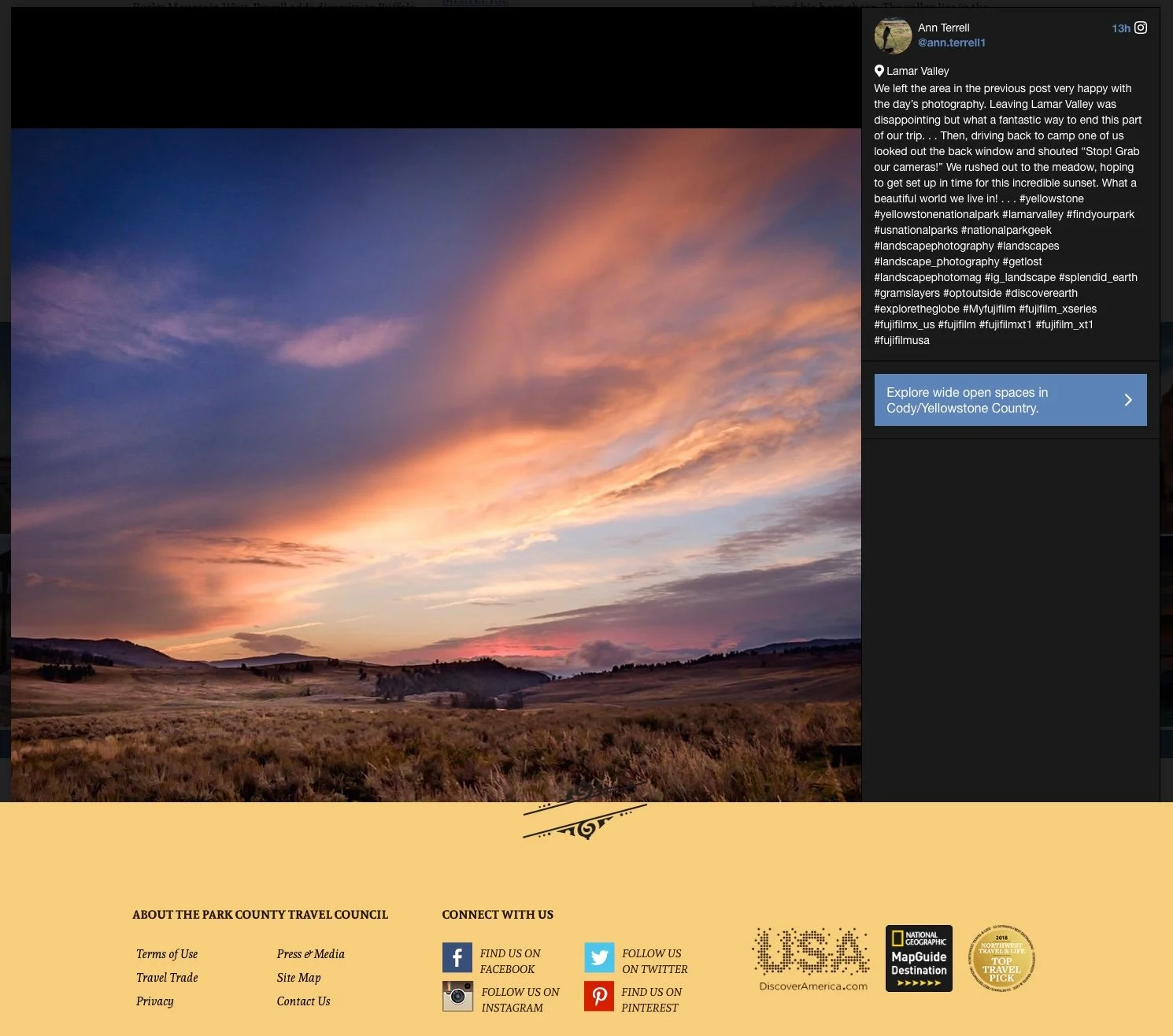Click the #exploretheglobe hashtag

(916, 309)
